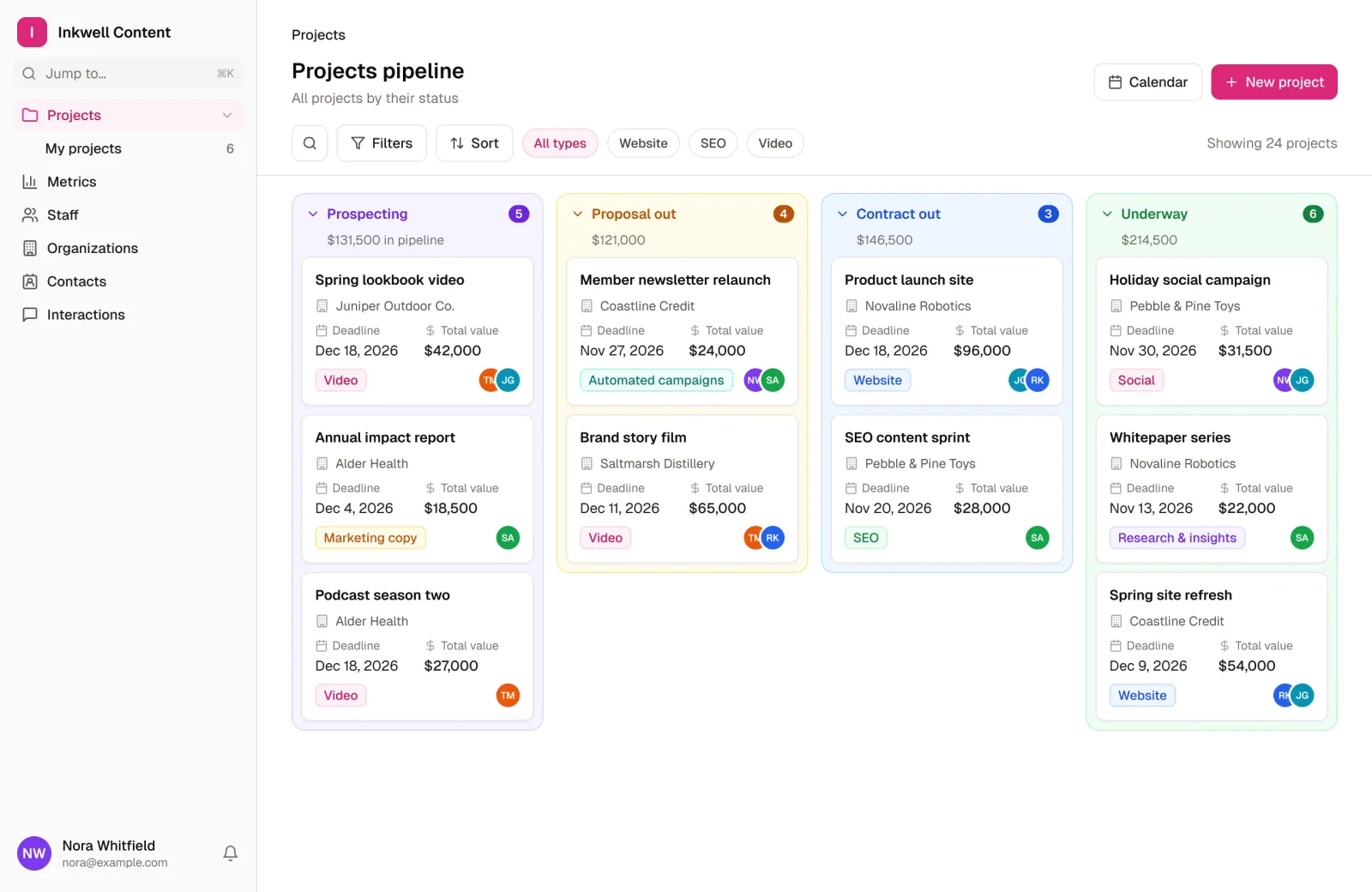Collapse the Underway column
The height and width of the screenshot is (892, 1372).
tap(1107, 214)
